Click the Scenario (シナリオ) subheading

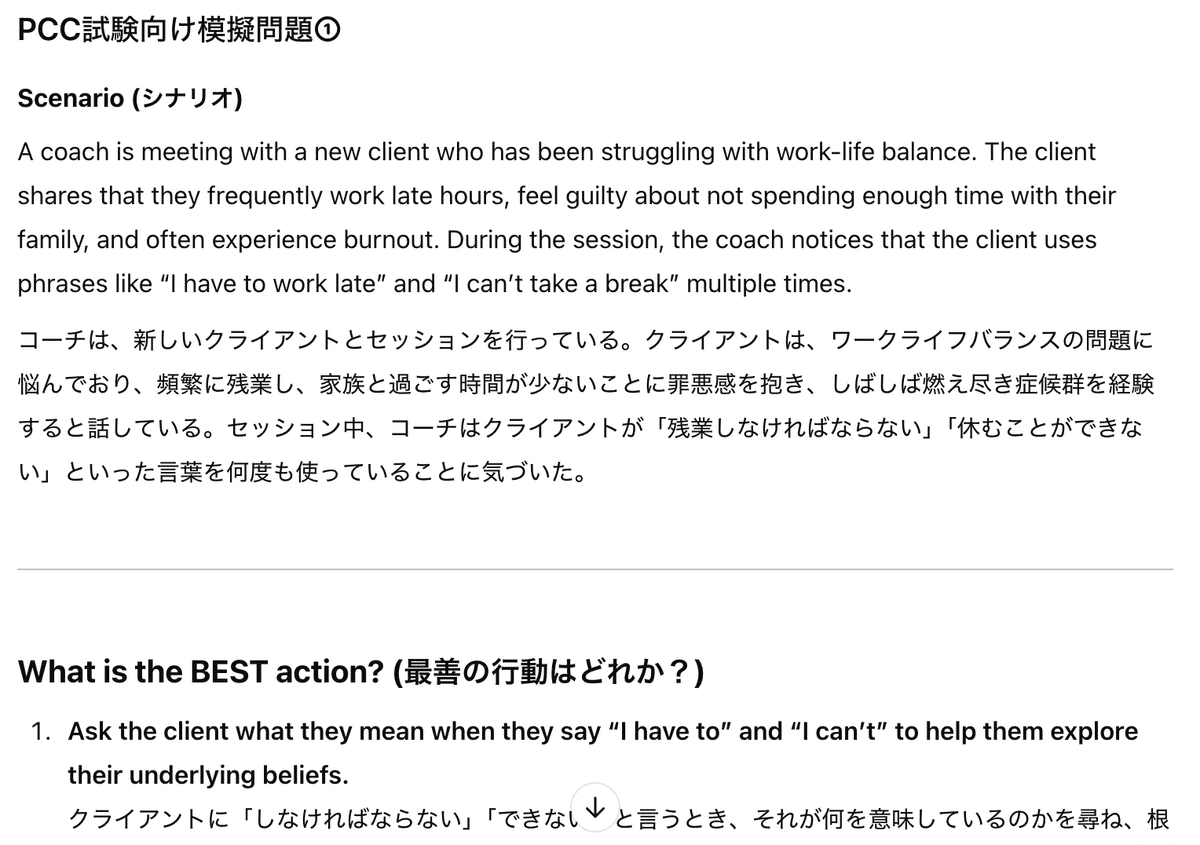[x=130, y=100]
